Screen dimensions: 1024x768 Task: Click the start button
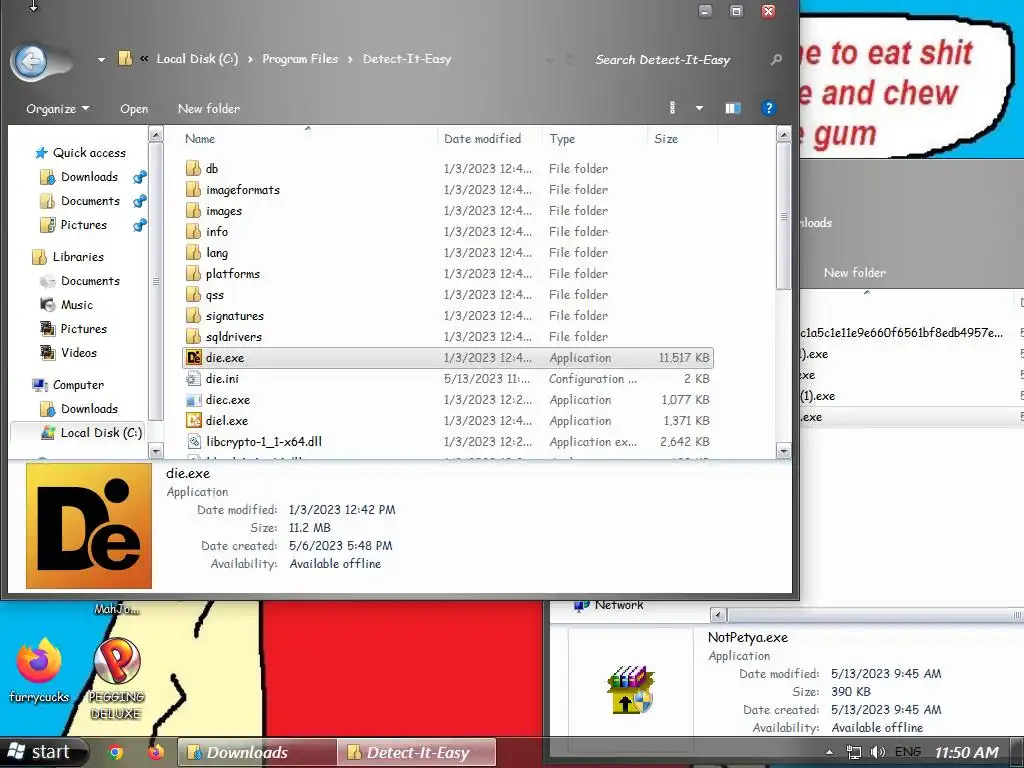43,752
